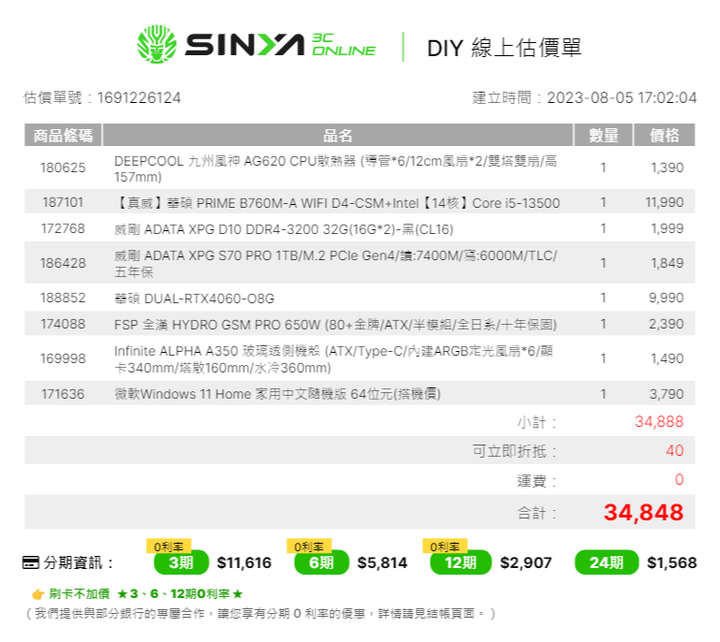Click the pointing hand emoji before 刷卡不加價
This screenshot has width=720, height=642.
pyautogui.click(x=38, y=594)
